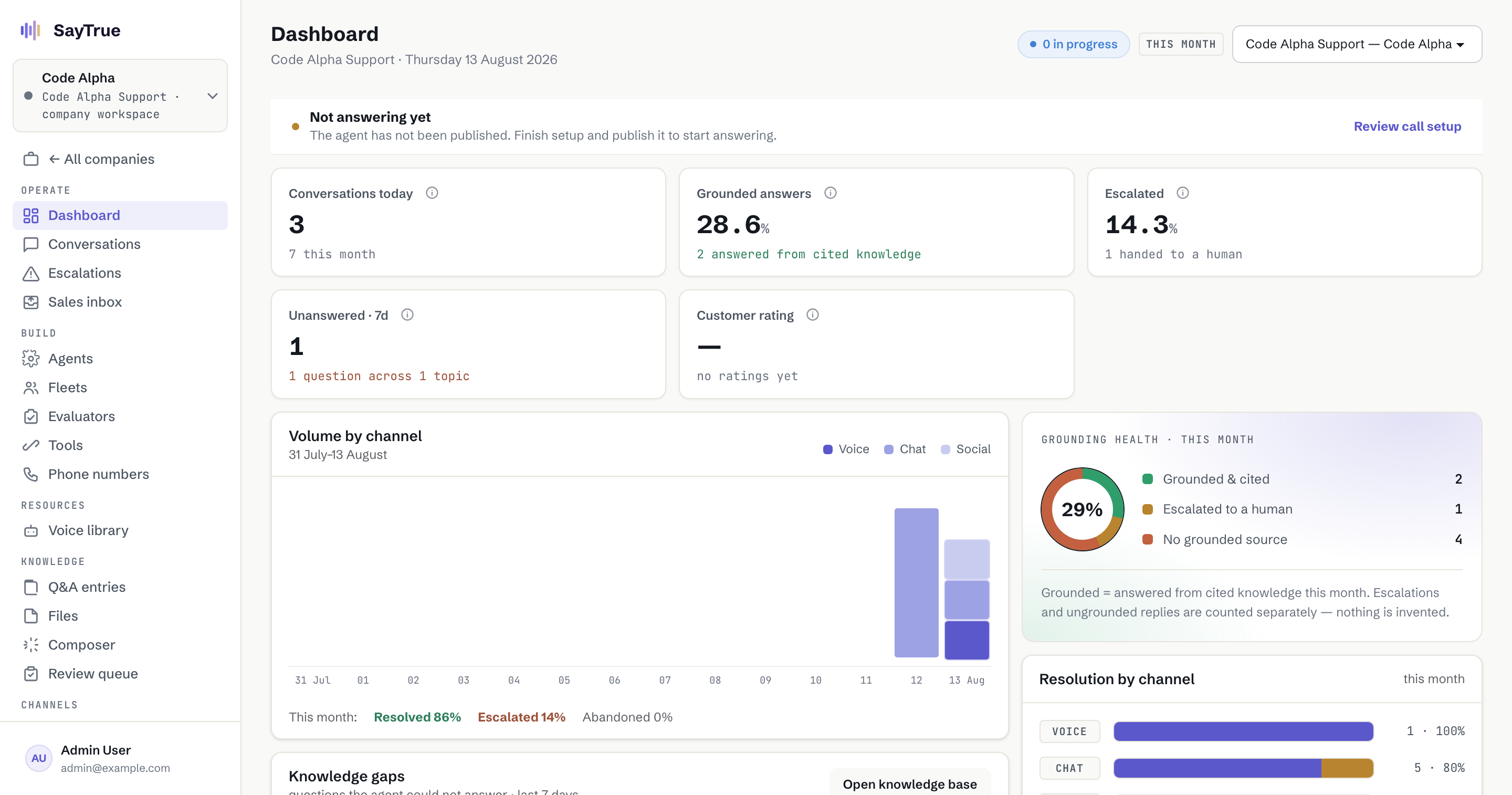Open Composer in the sidebar
Screen dimensions: 1512x795
(120, 645)
